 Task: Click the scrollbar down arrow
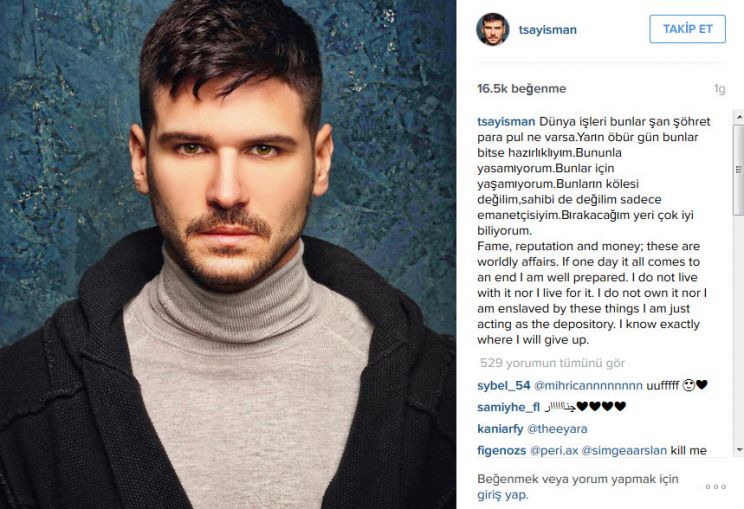pos(739,449)
